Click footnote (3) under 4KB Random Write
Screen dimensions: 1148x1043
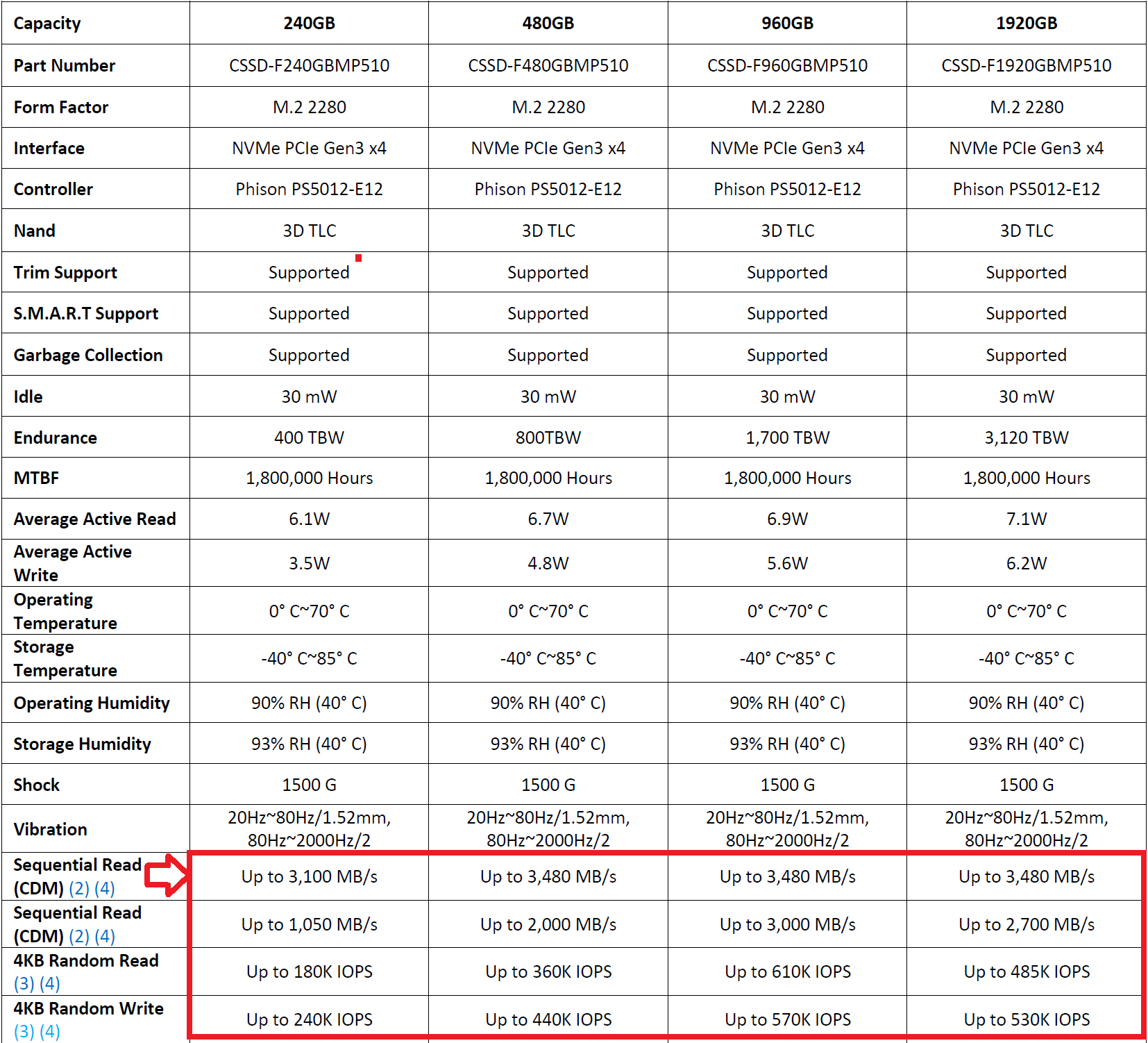24,1031
